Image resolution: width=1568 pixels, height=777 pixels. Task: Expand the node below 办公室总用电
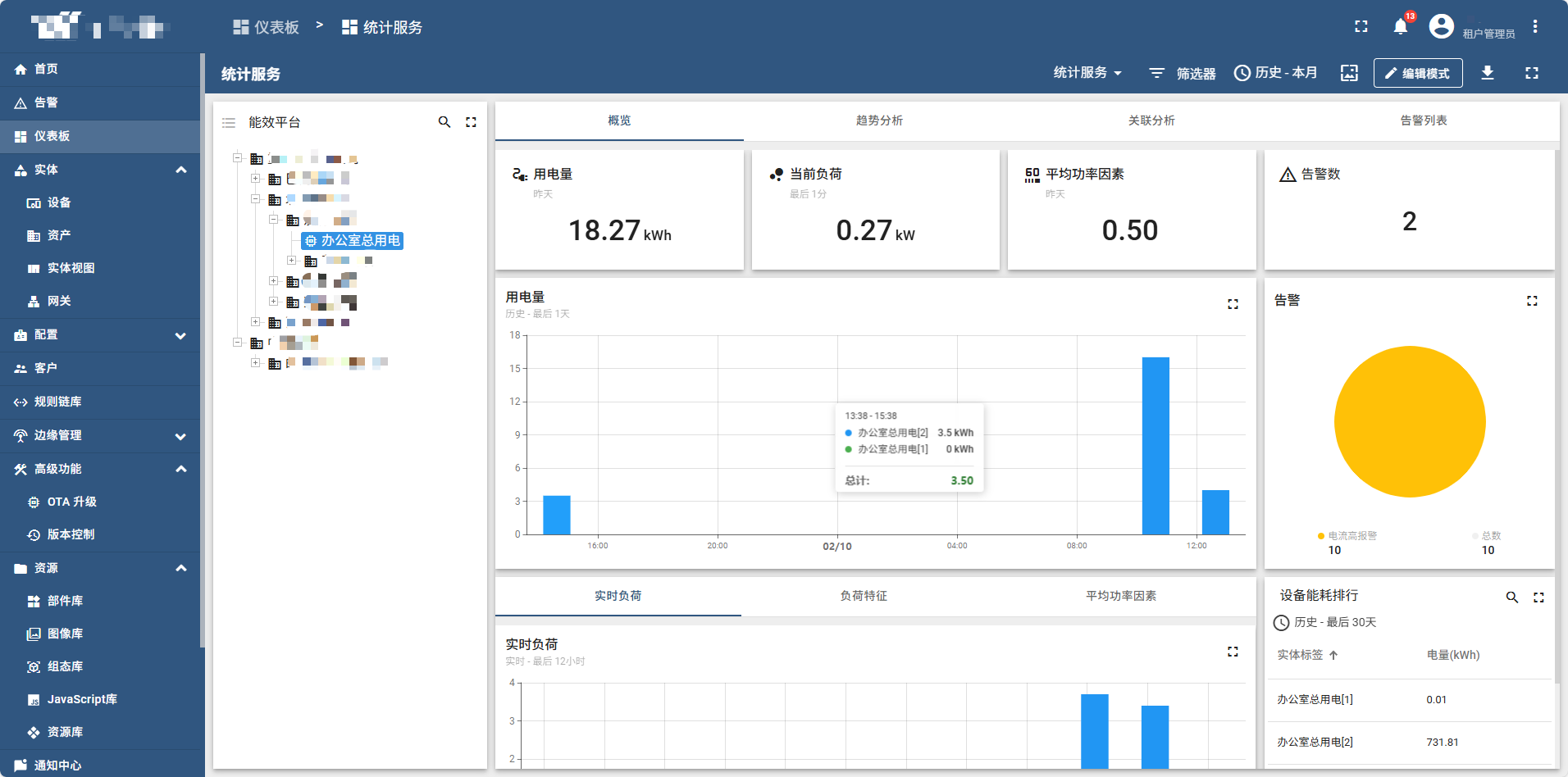(291, 261)
